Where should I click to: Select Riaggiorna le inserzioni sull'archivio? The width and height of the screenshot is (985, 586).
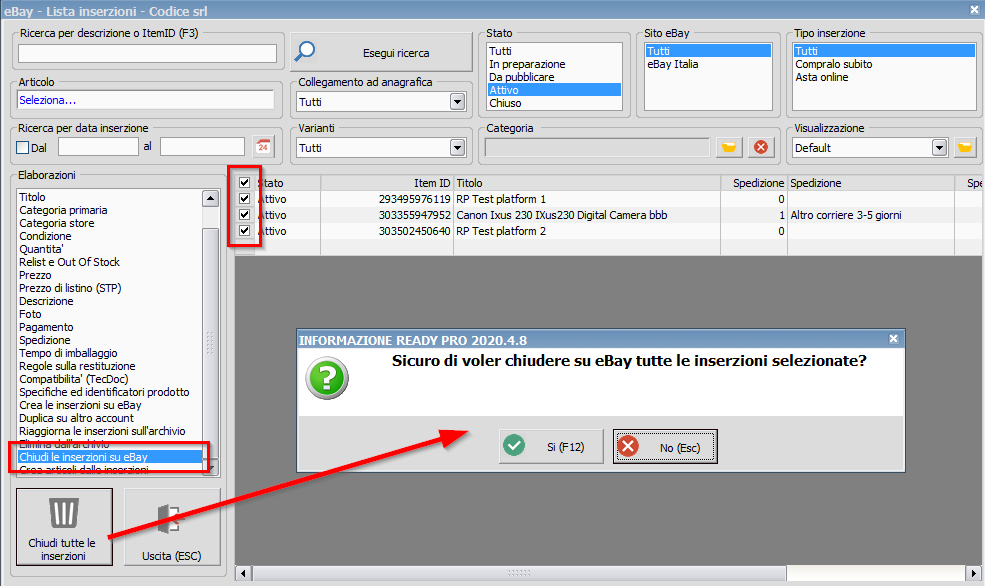point(109,431)
